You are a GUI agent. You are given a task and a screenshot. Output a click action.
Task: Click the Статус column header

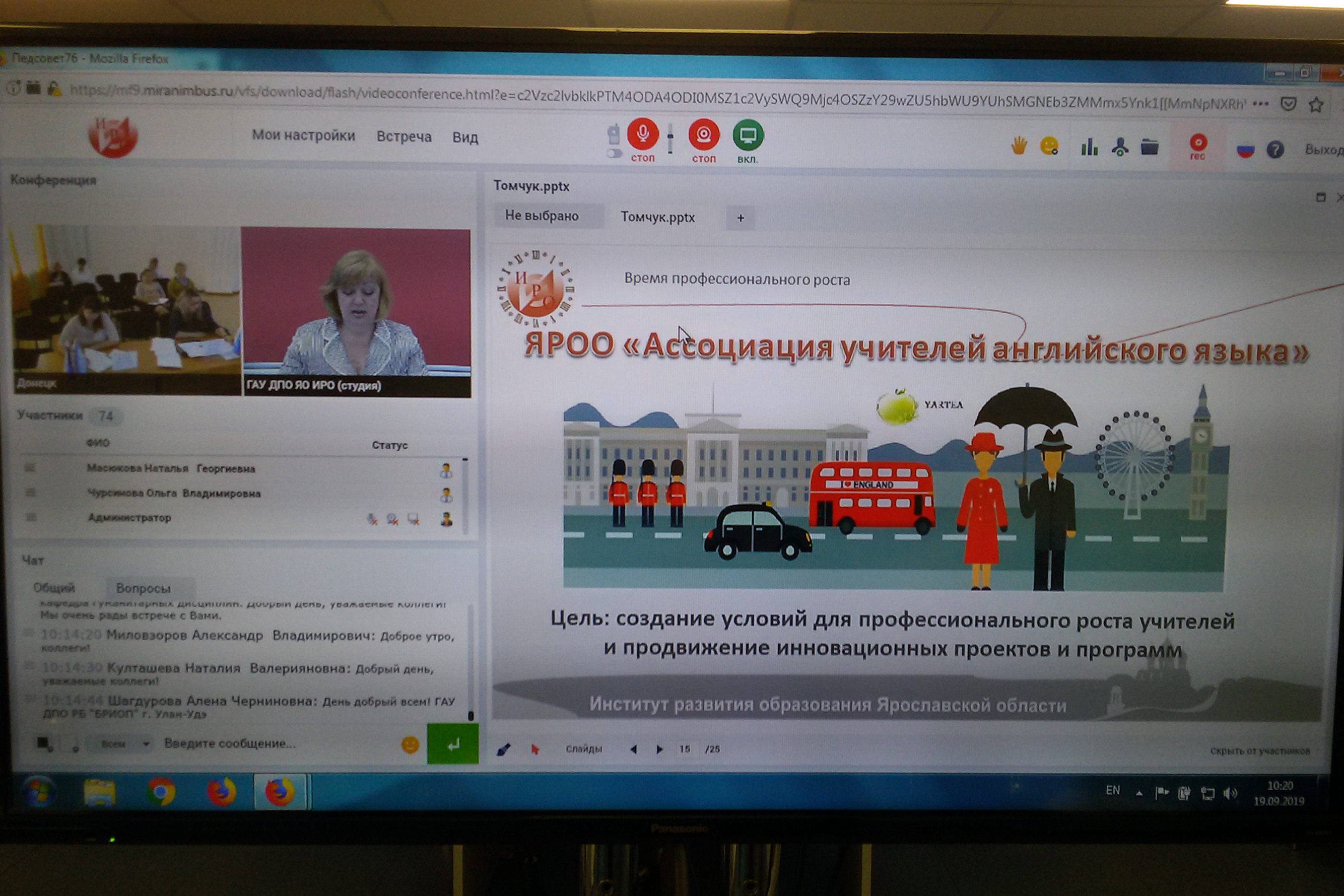tap(390, 445)
